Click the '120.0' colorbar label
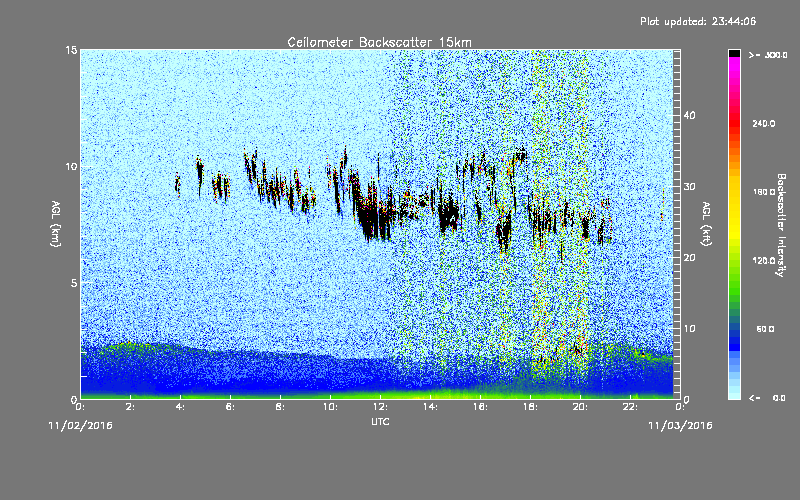 (x=764, y=261)
